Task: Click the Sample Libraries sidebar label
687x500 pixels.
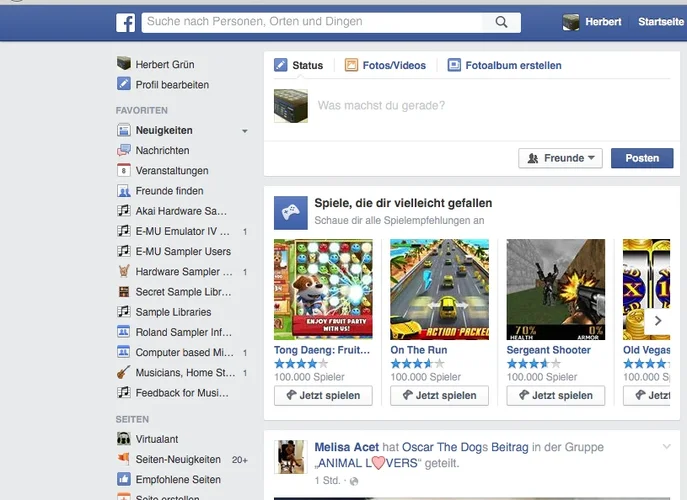Action: [x=173, y=312]
